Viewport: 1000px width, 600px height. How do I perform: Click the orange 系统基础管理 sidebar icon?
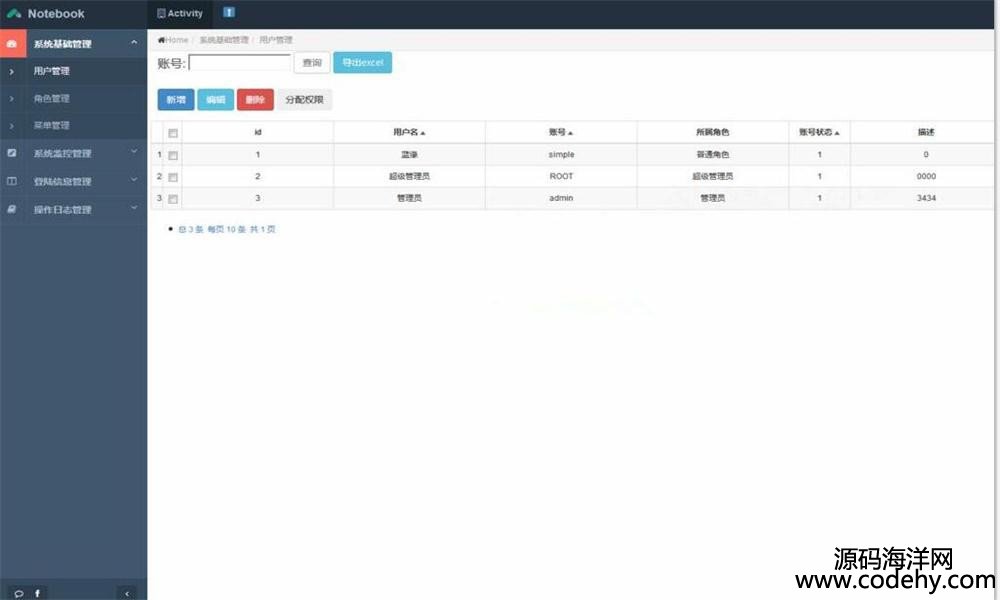(x=12, y=44)
